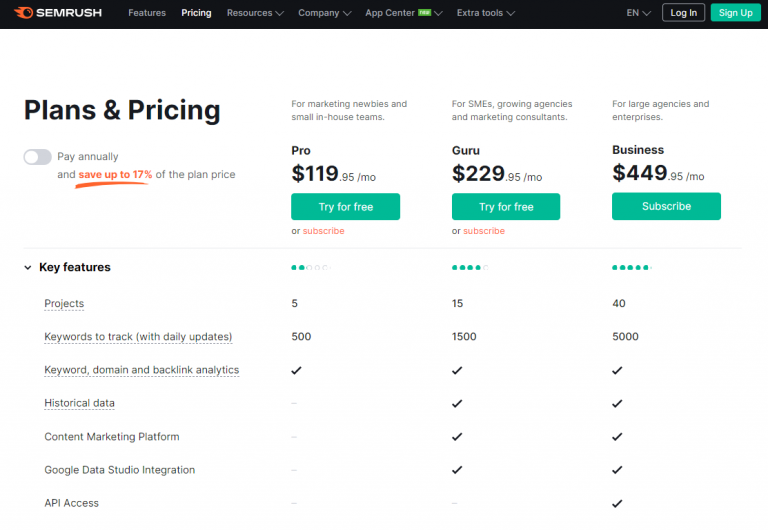This screenshot has height=530, width=768.
Task: Click Try for free under Guru
Action: pyautogui.click(x=506, y=207)
